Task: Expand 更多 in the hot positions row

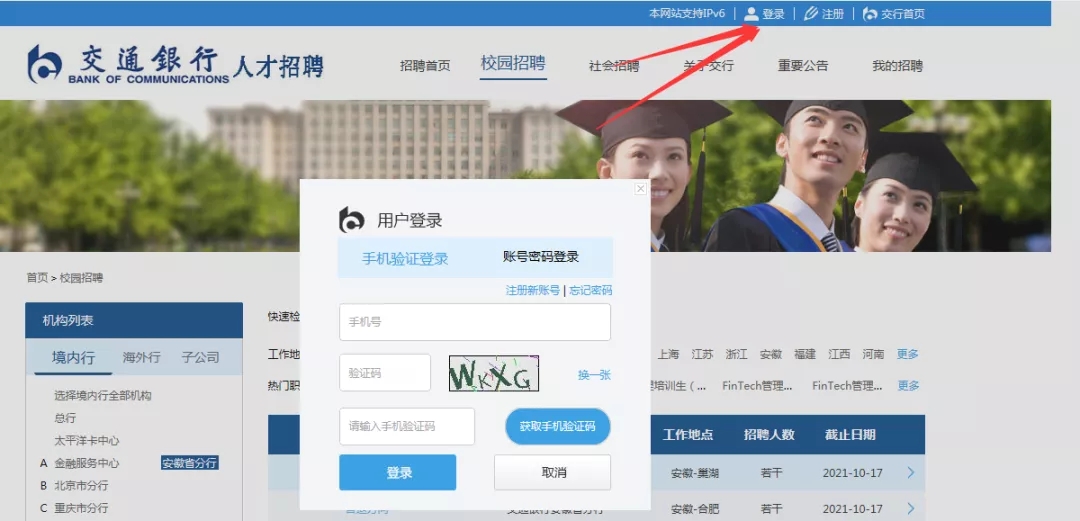Action: pyautogui.click(x=908, y=385)
